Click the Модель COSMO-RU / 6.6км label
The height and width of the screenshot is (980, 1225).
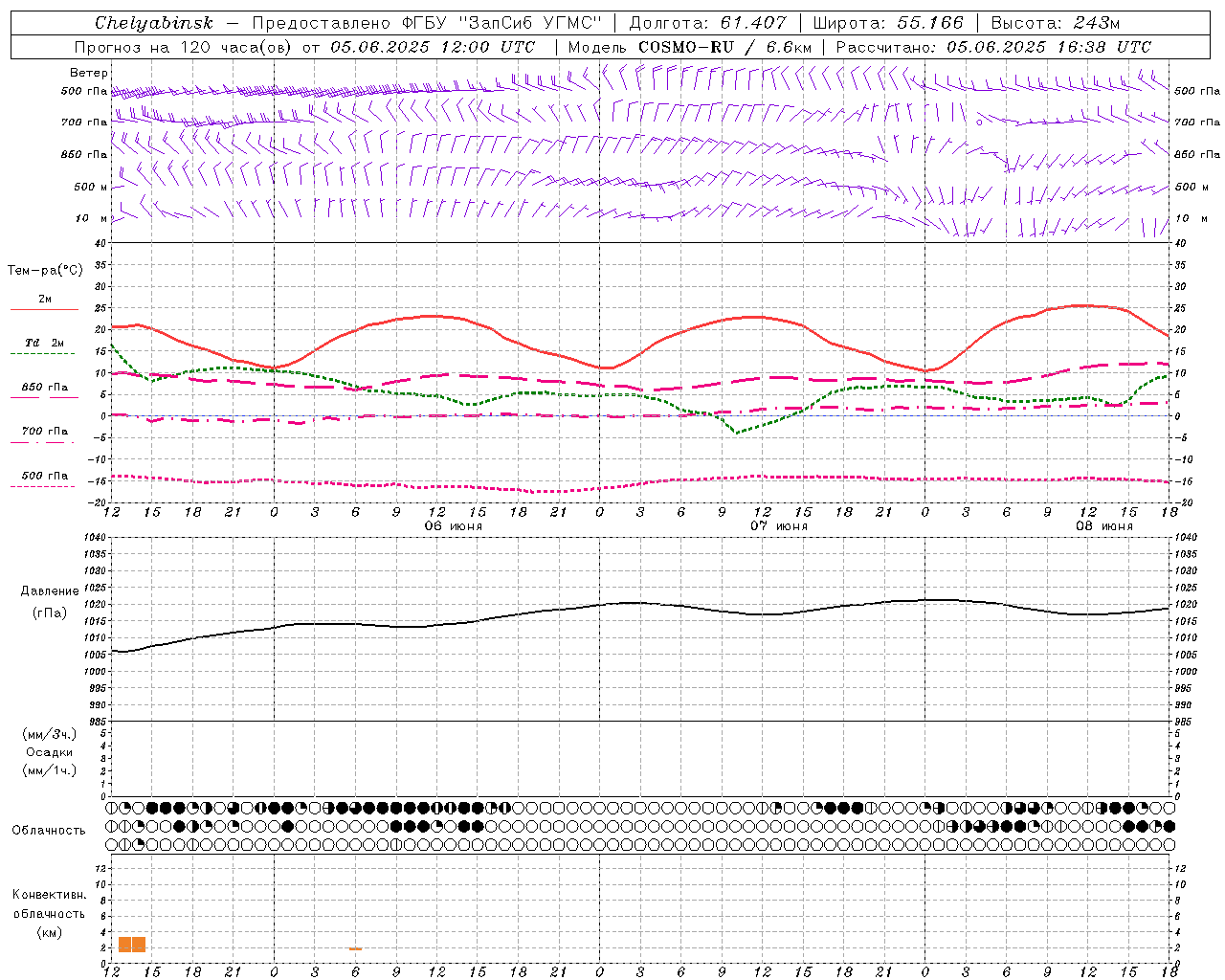pos(690,47)
